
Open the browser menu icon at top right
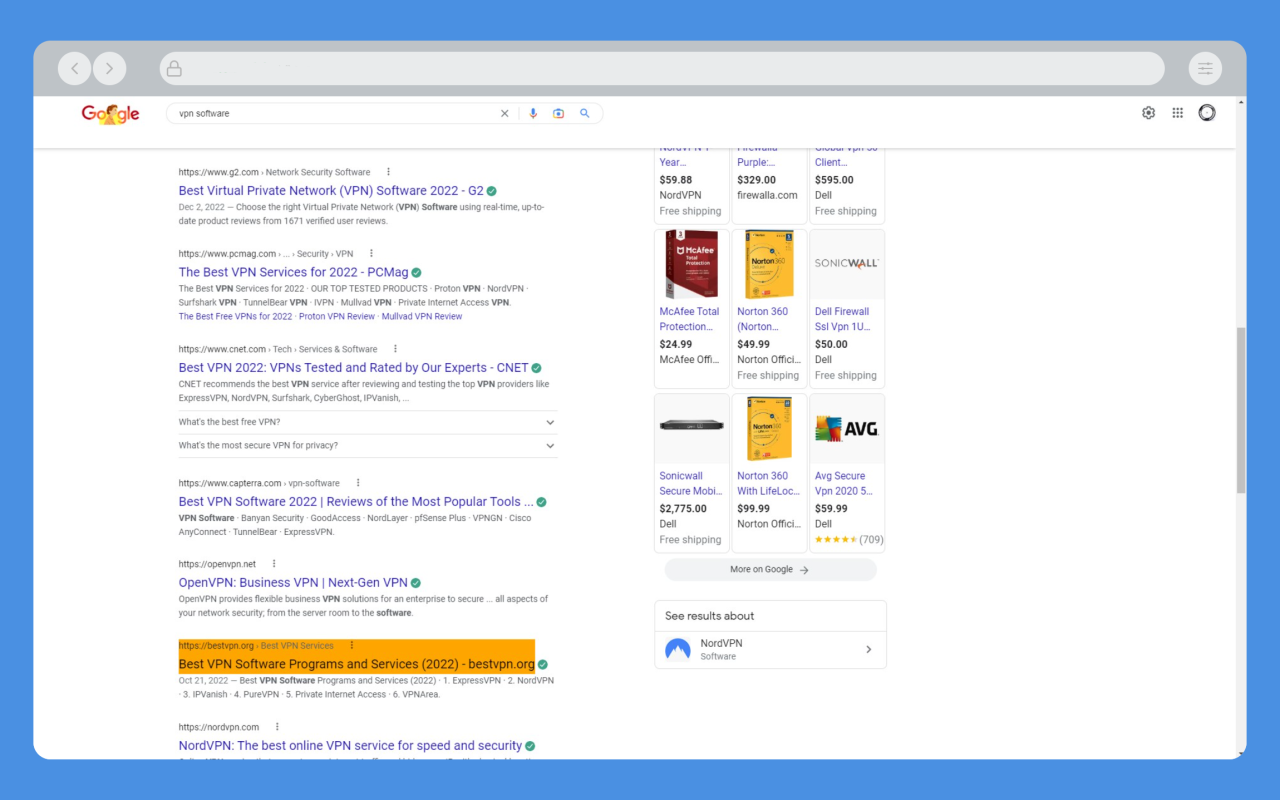point(1205,68)
